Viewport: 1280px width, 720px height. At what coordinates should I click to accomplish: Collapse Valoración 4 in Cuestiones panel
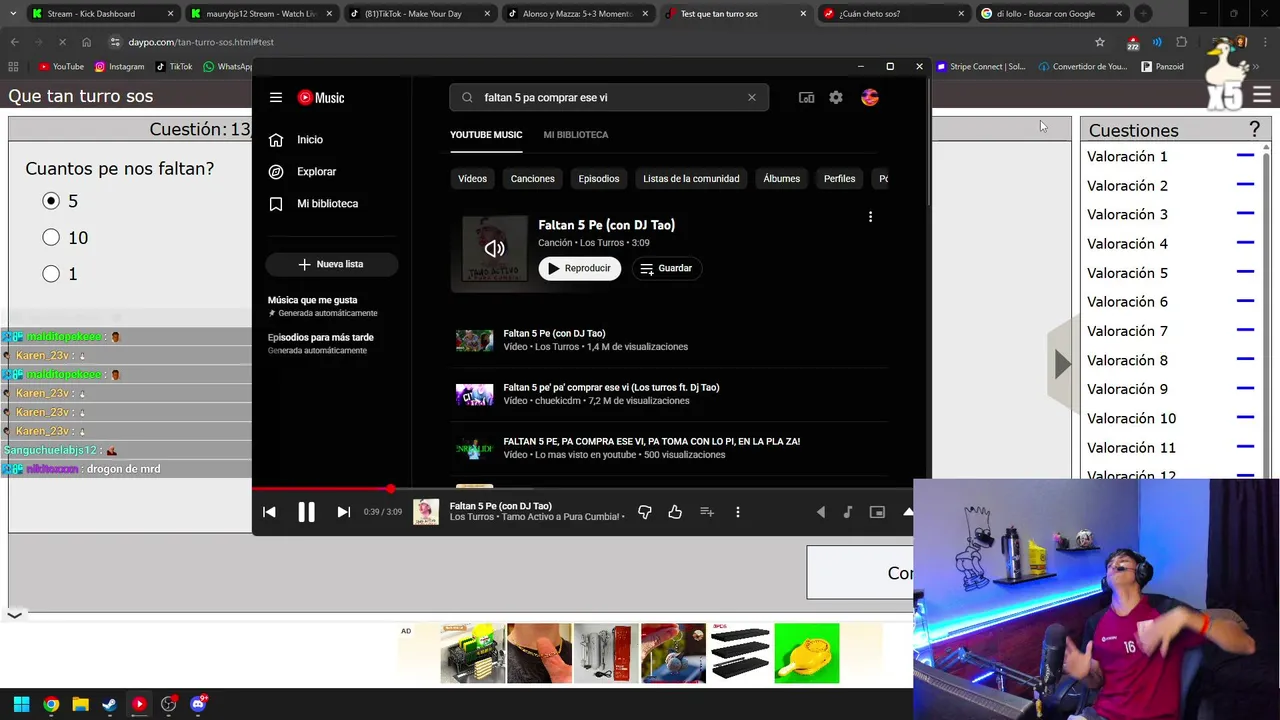pyautogui.click(x=1245, y=243)
